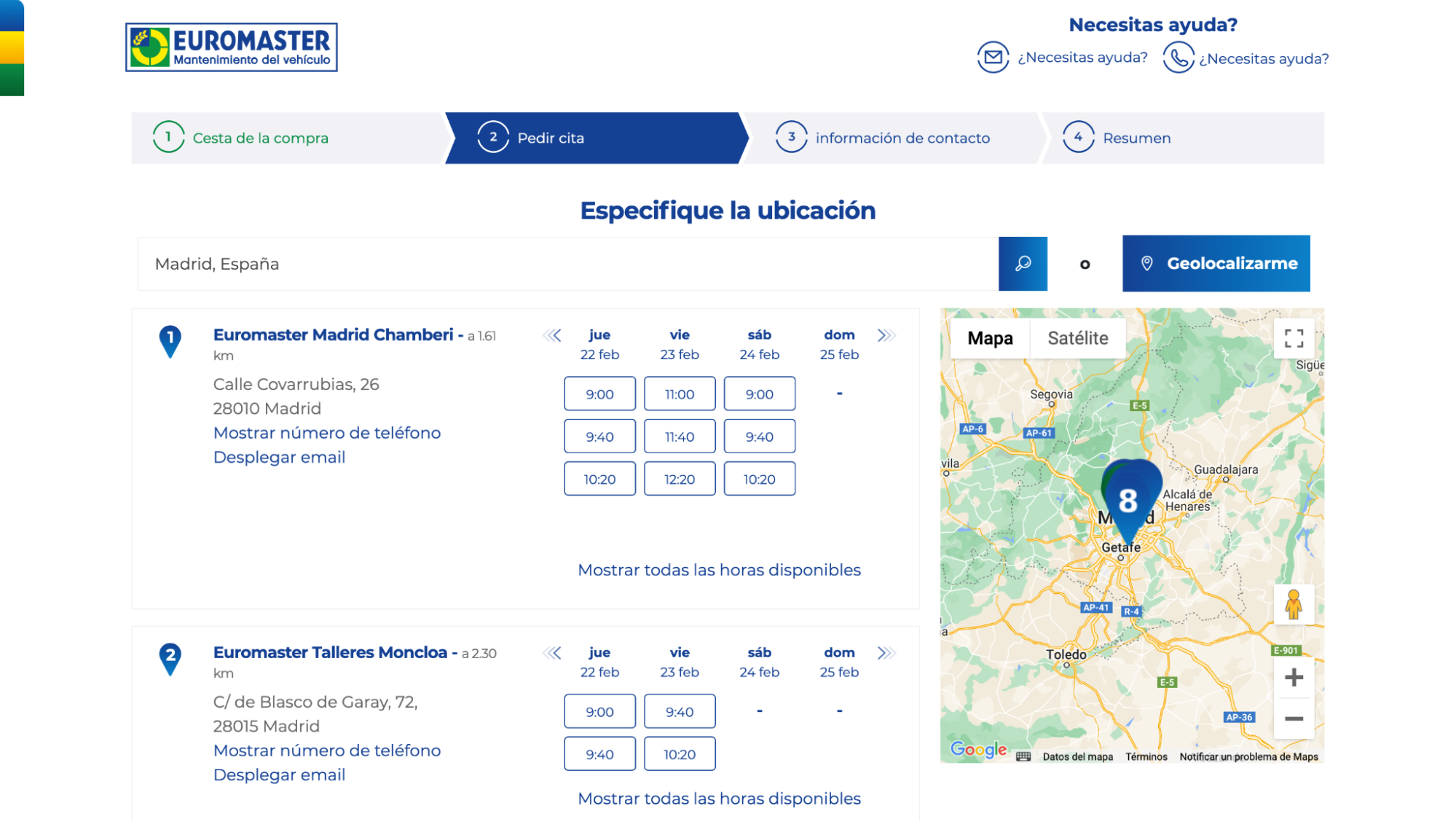Show phone number for Talleres Moncloa

click(x=327, y=751)
